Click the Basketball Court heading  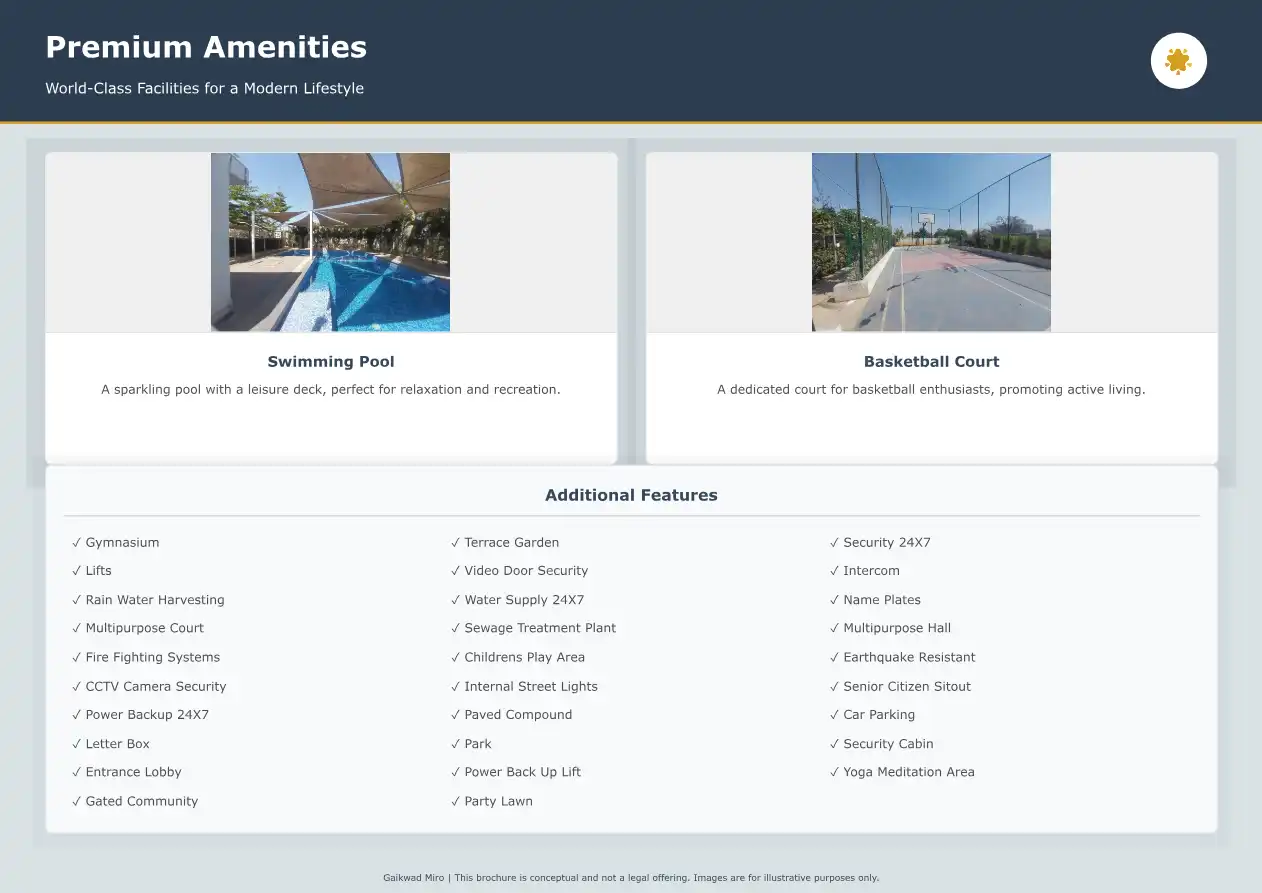931,362
